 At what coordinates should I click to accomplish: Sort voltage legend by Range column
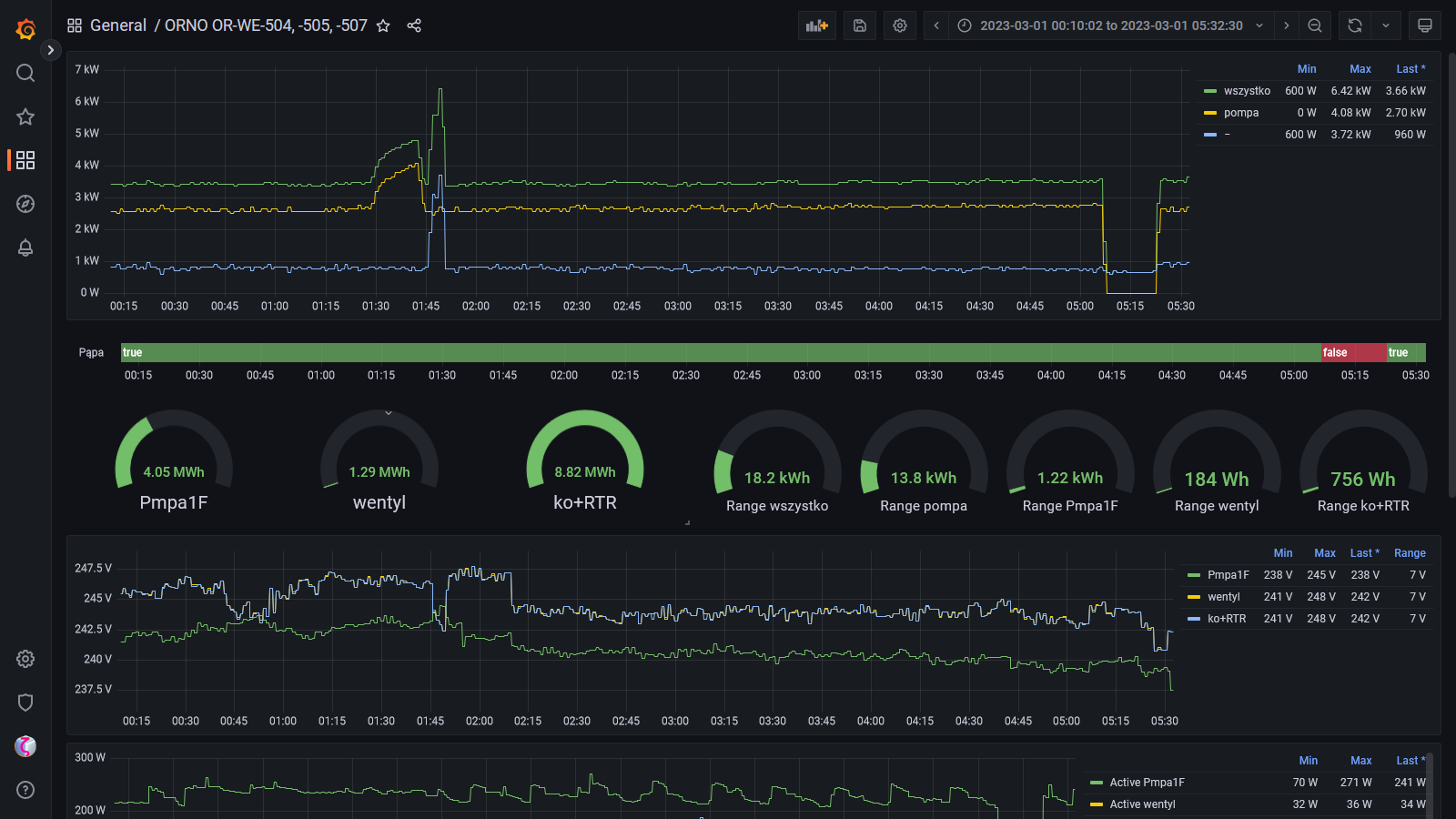(x=1409, y=553)
